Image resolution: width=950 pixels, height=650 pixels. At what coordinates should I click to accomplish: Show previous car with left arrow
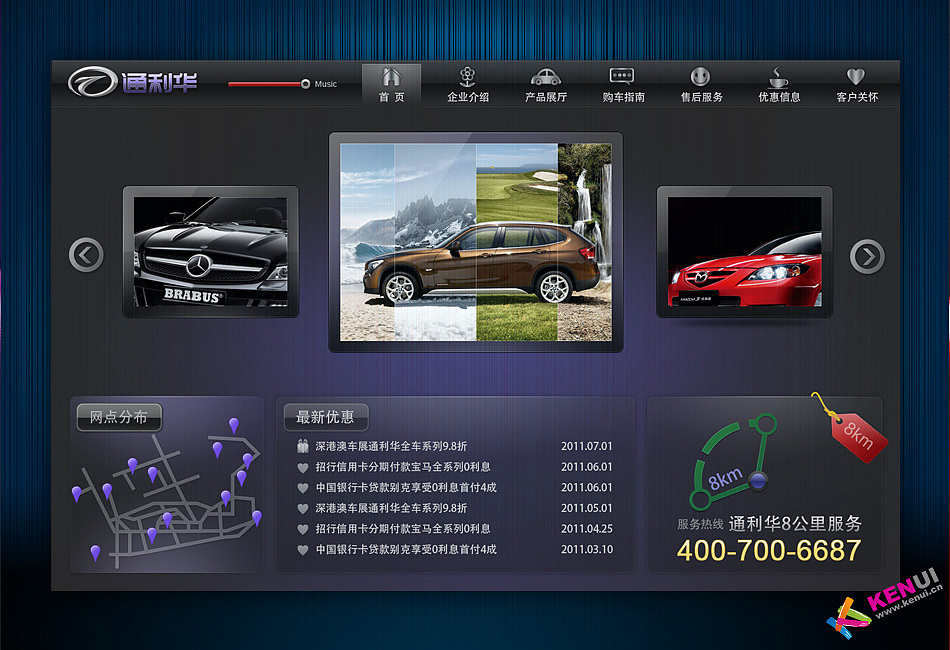pyautogui.click(x=86, y=254)
